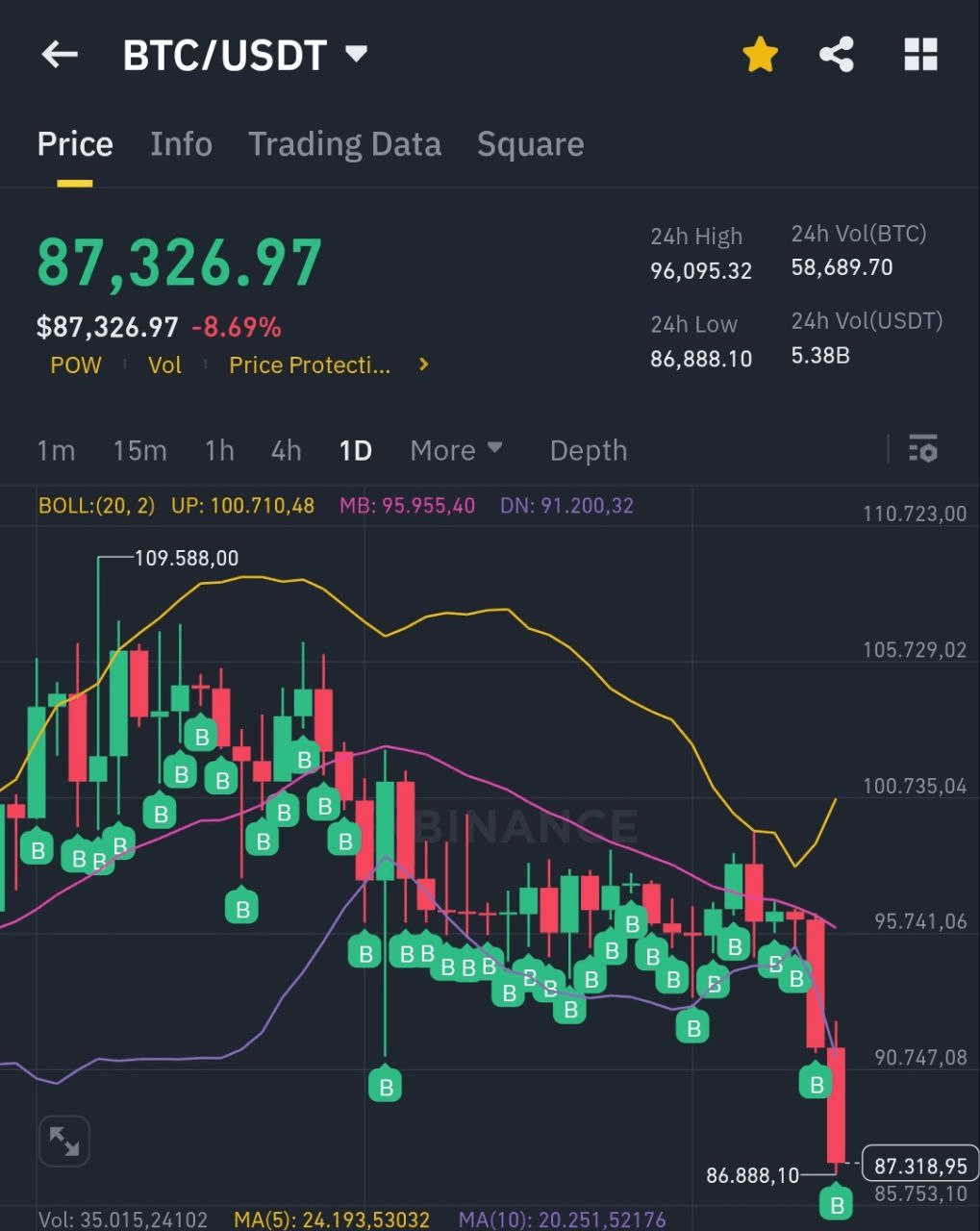Screen dimensions: 980x1231
Task: Tap the 86.888,10 low price marker
Action: click(752, 1175)
